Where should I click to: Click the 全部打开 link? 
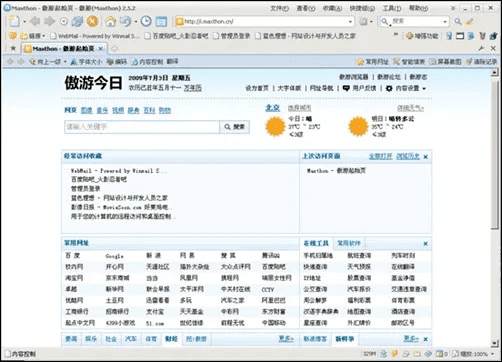coord(380,156)
